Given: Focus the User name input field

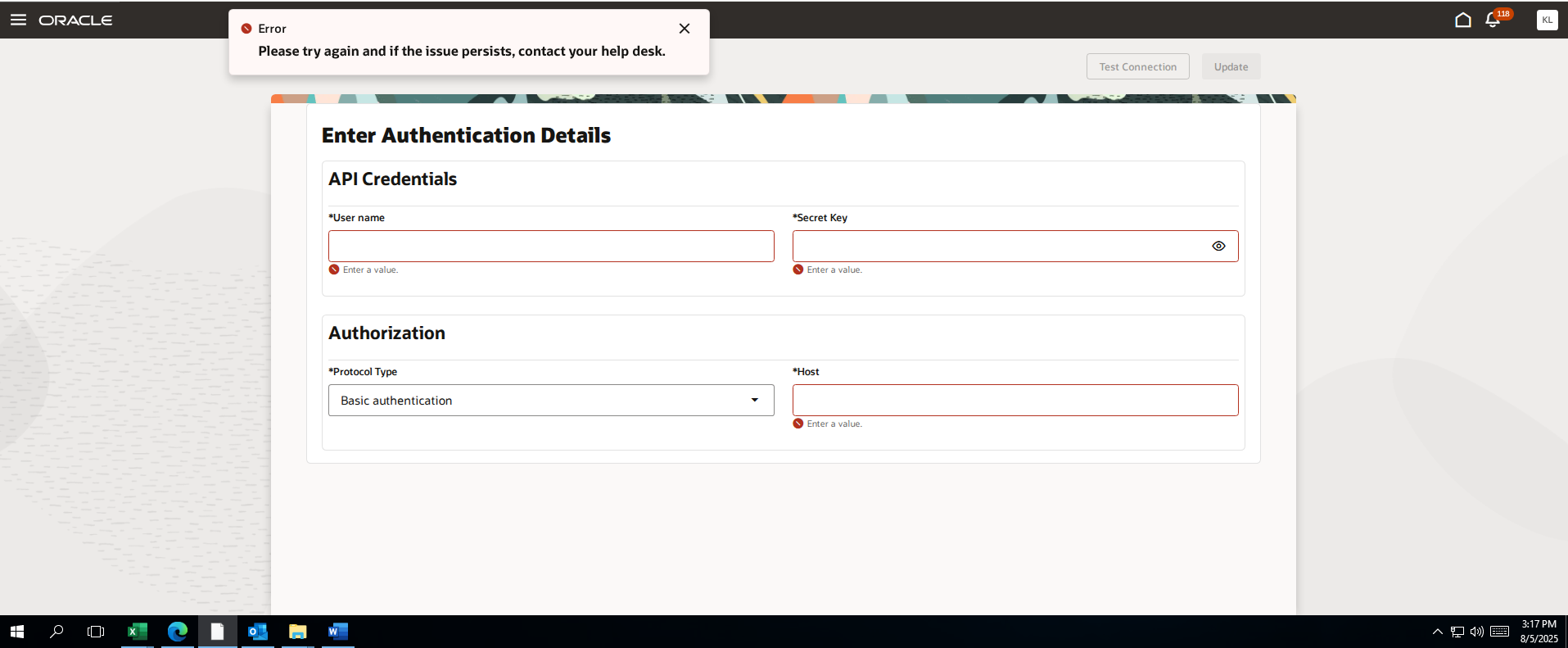Looking at the screenshot, I should [x=551, y=246].
